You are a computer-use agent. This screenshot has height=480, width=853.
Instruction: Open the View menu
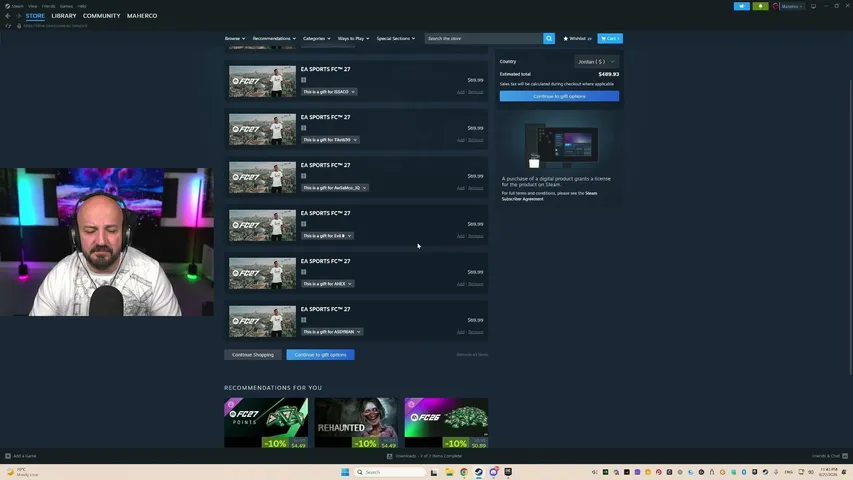click(33, 6)
